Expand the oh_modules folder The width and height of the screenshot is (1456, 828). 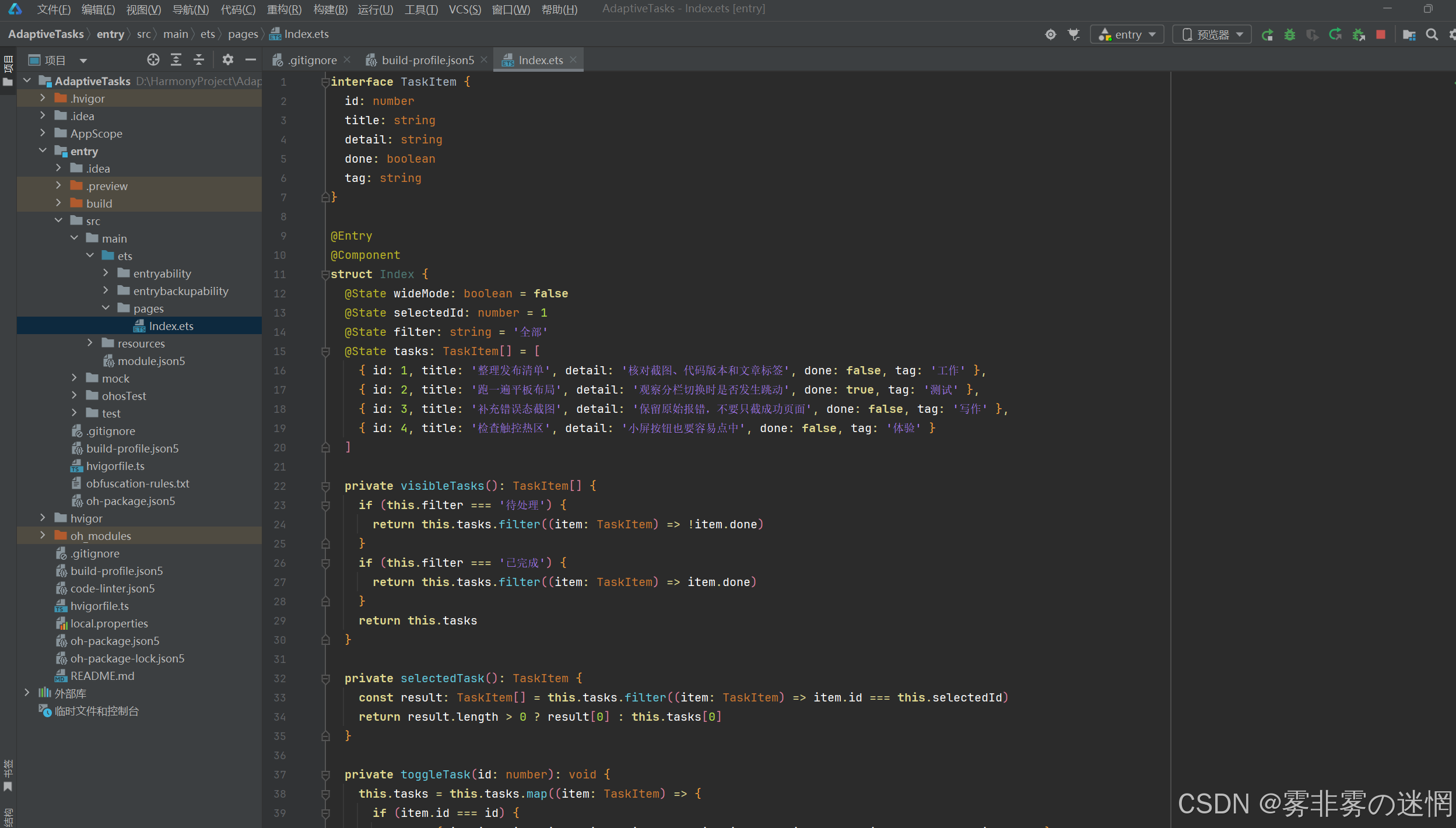43,535
